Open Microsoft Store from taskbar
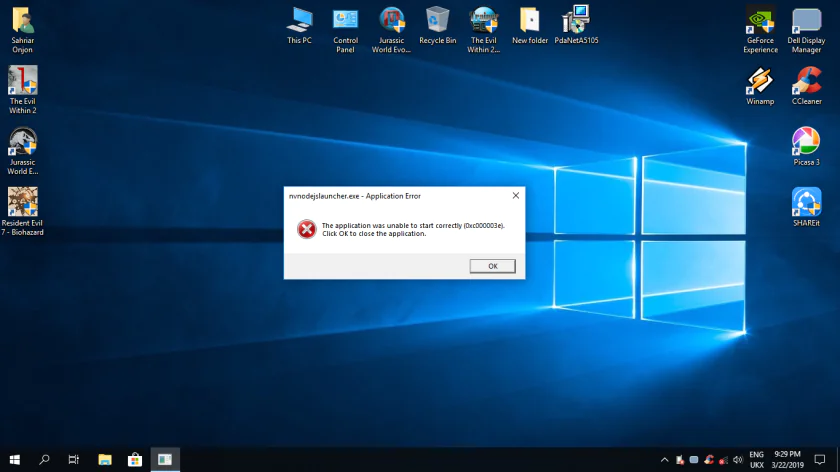 [x=135, y=460]
